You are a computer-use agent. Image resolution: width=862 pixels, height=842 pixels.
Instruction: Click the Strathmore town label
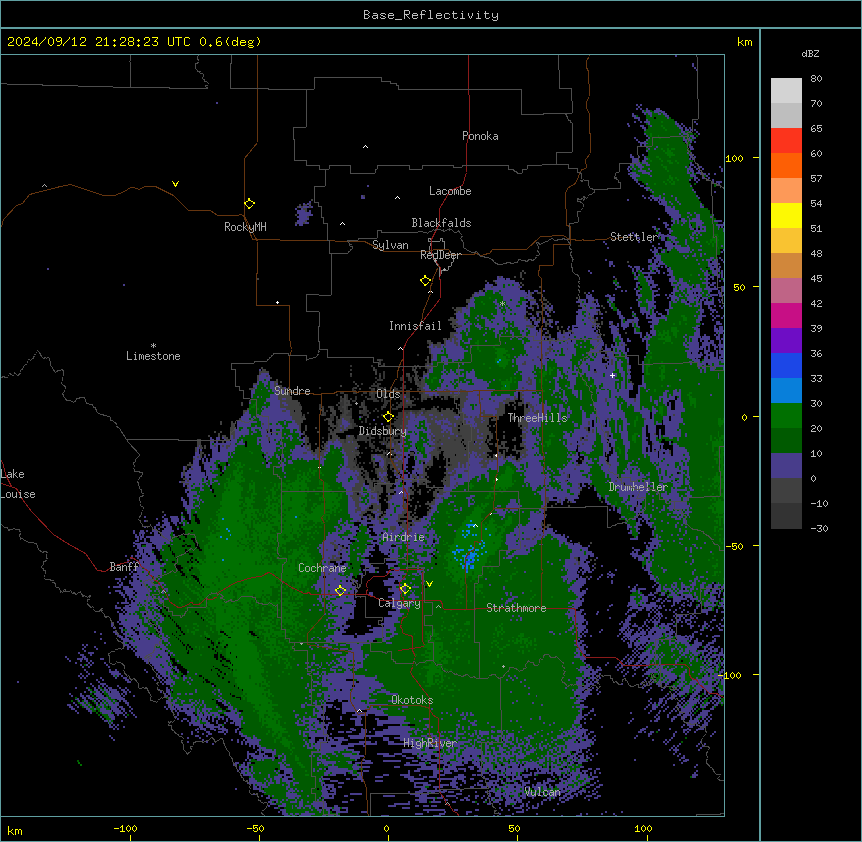click(516, 608)
